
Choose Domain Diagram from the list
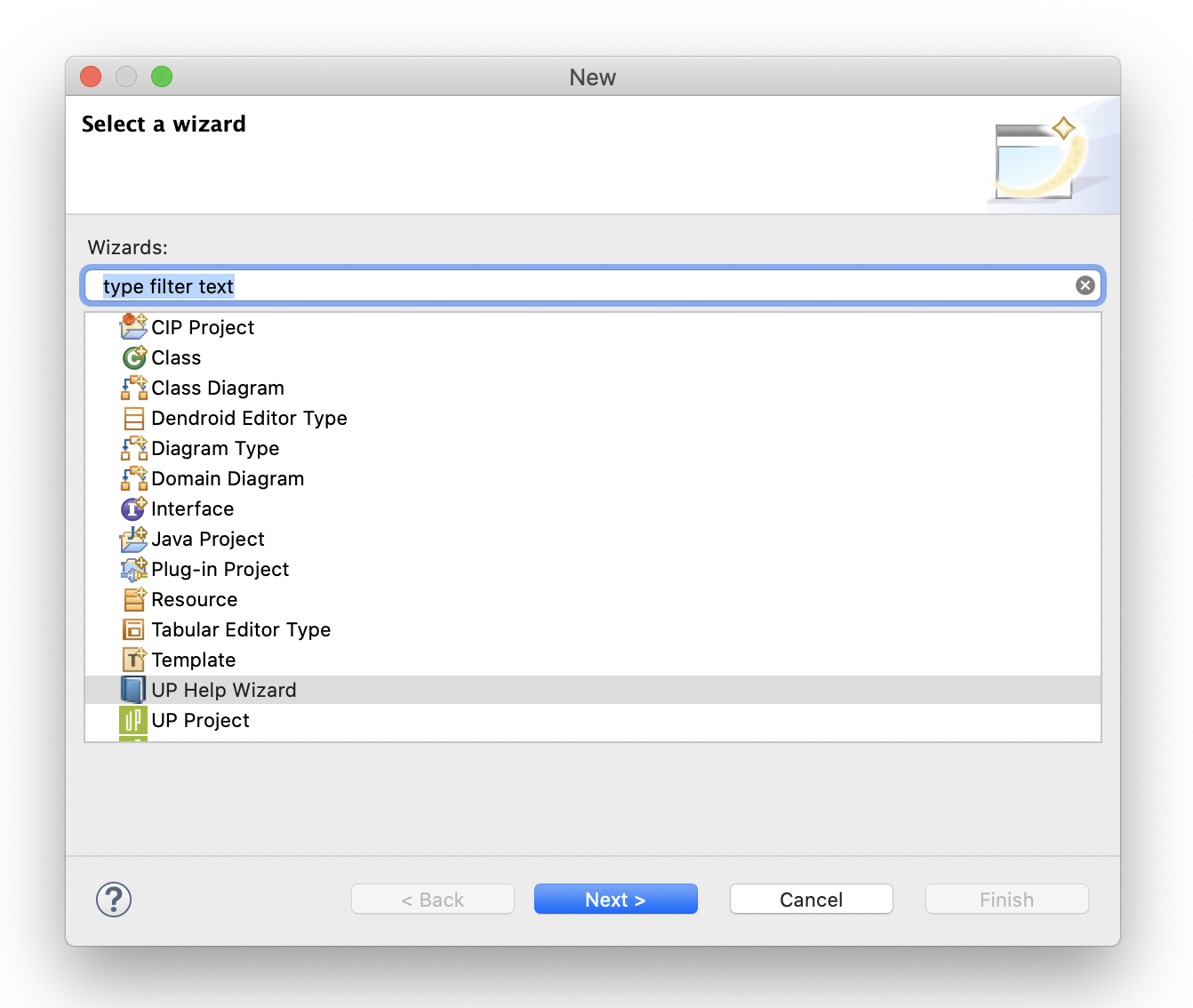pyautogui.click(x=228, y=479)
